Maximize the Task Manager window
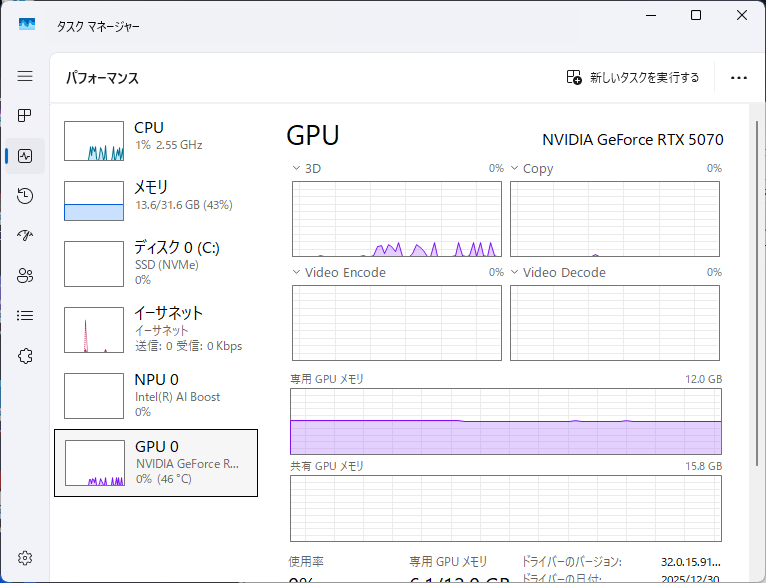The image size is (766, 583). (696, 15)
